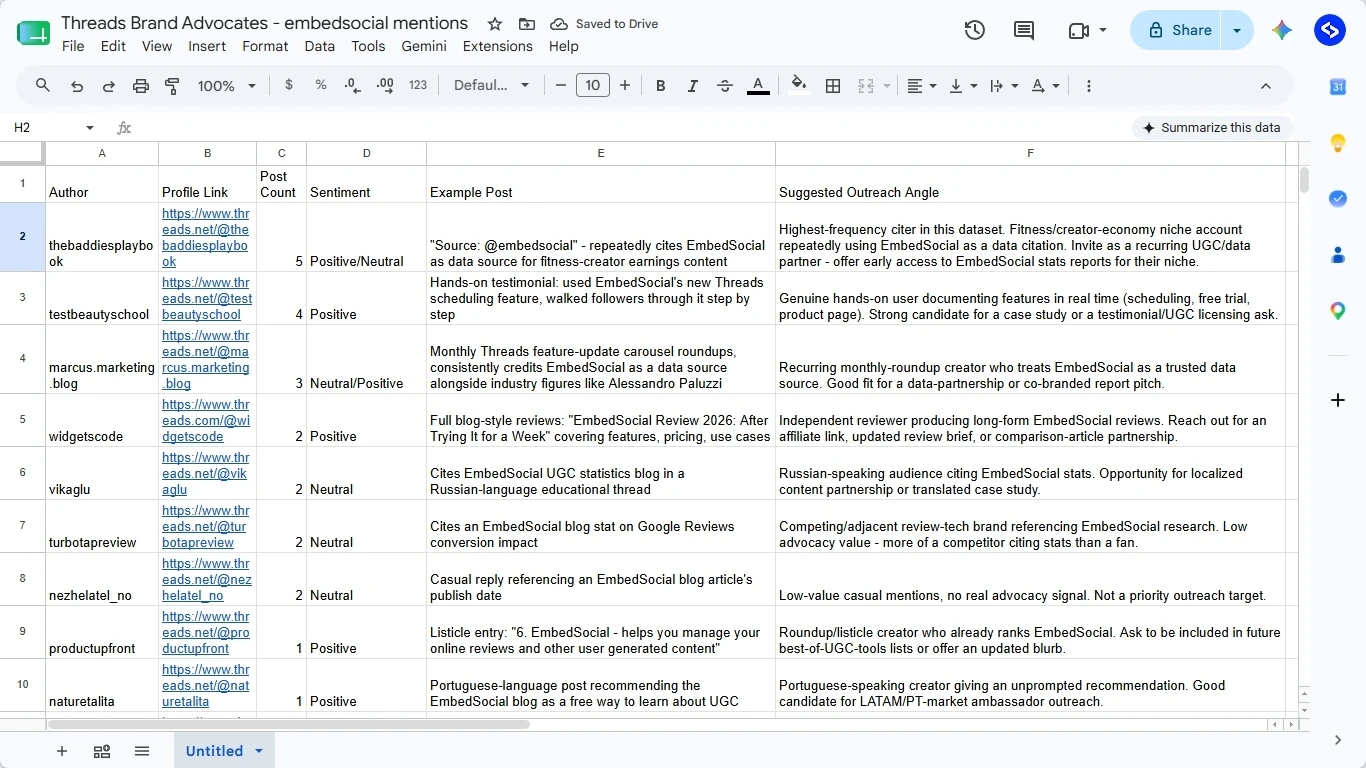Open Google Calendar side panel

[x=1338, y=87]
